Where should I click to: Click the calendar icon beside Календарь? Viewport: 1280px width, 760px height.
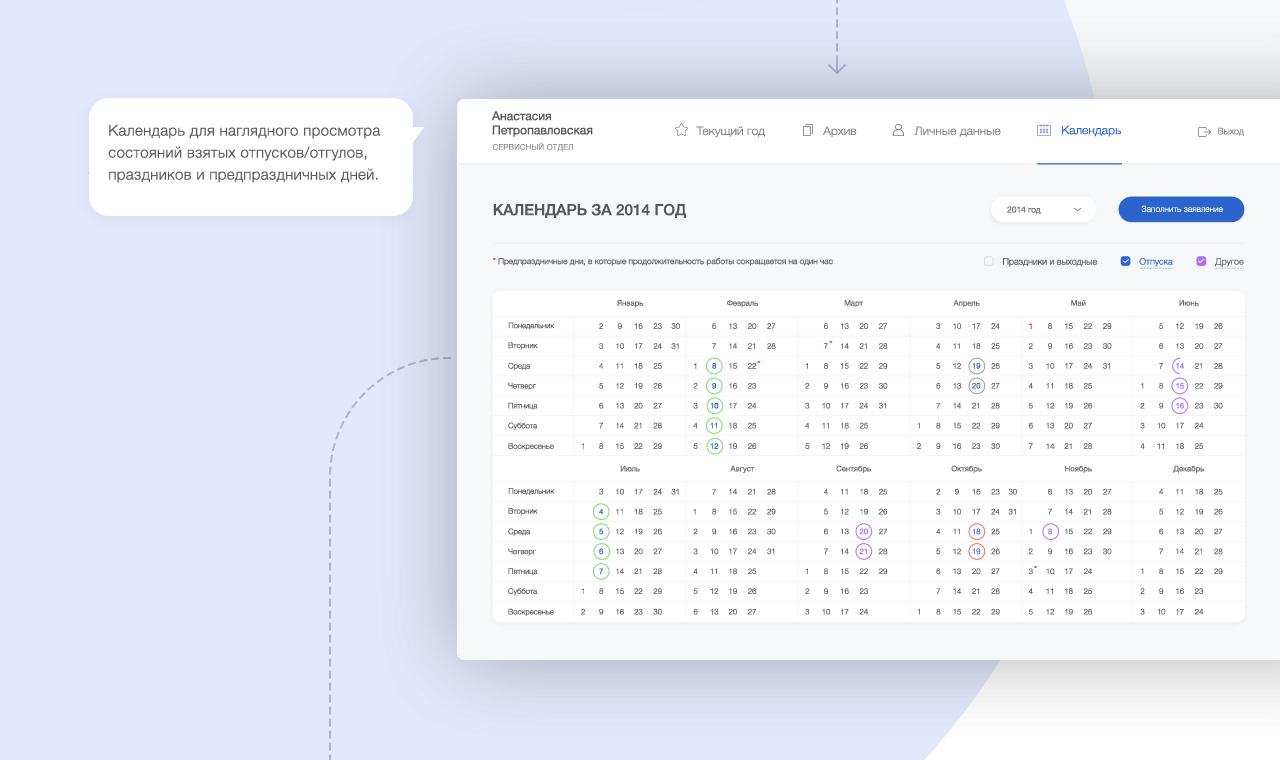pos(1044,130)
